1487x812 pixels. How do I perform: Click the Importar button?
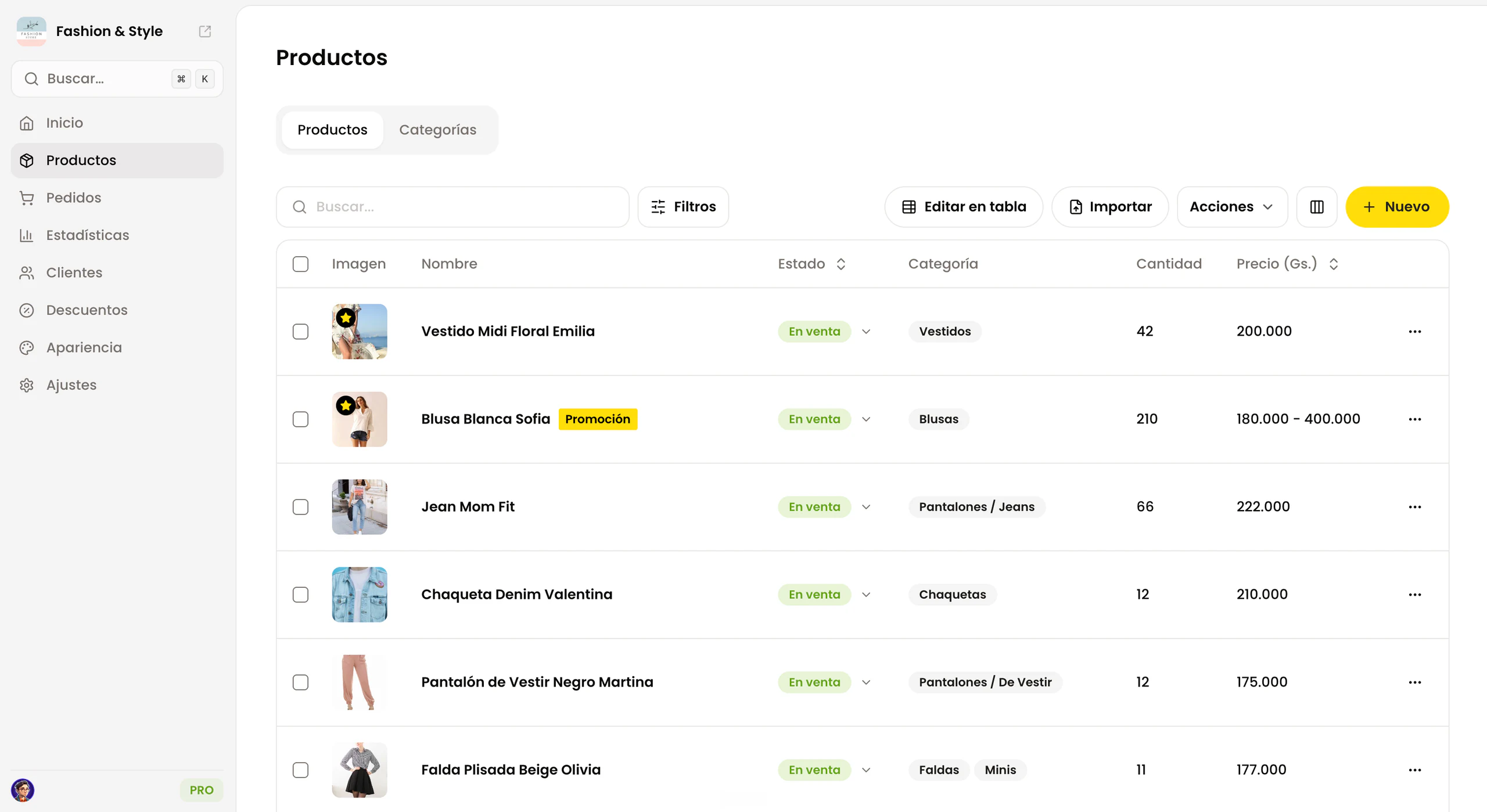[1110, 207]
